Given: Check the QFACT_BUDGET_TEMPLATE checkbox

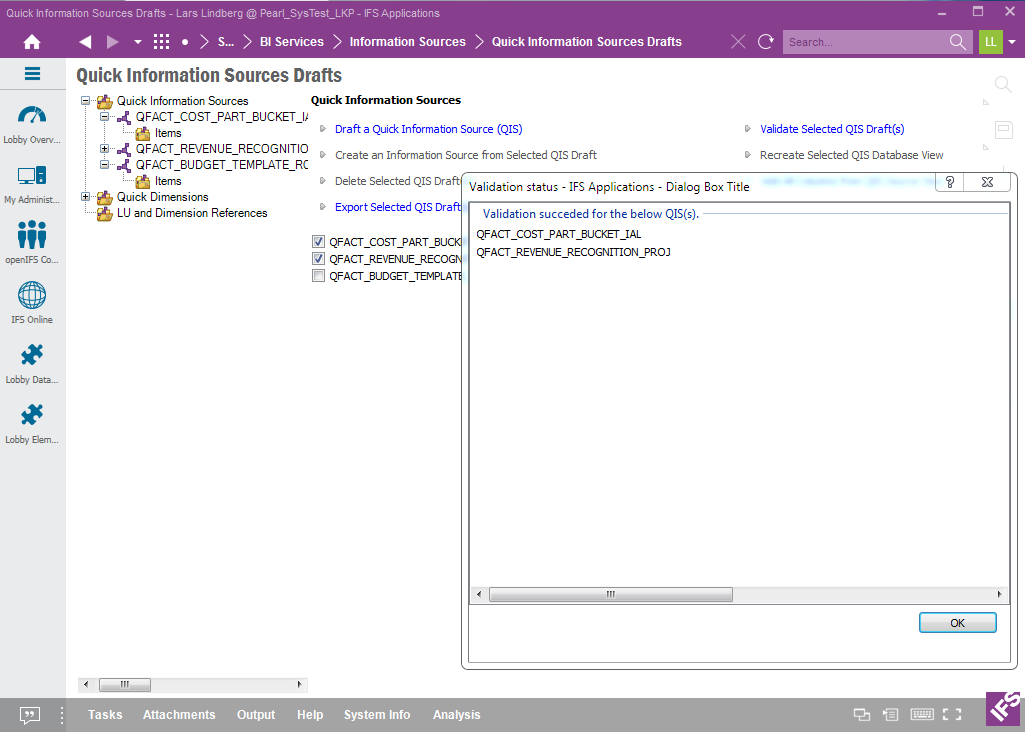Looking at the screenshot, I should point(318,276).
